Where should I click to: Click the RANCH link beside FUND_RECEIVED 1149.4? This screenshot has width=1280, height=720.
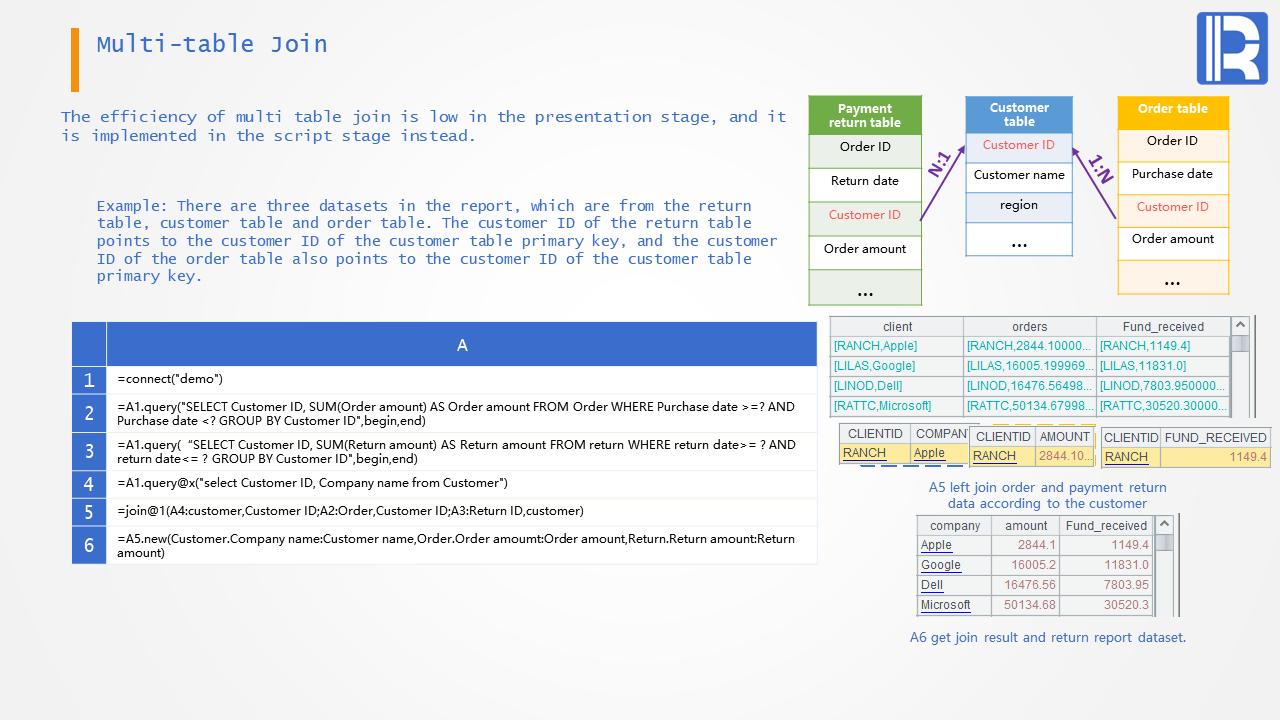(x=1126, y=457)
